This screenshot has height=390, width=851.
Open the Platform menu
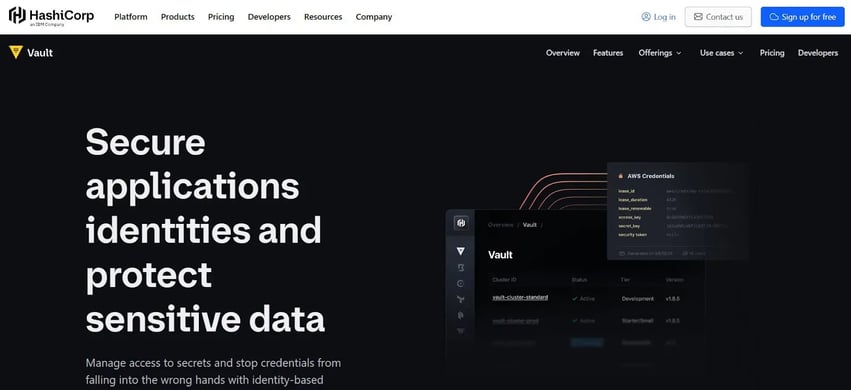[131, 17]
